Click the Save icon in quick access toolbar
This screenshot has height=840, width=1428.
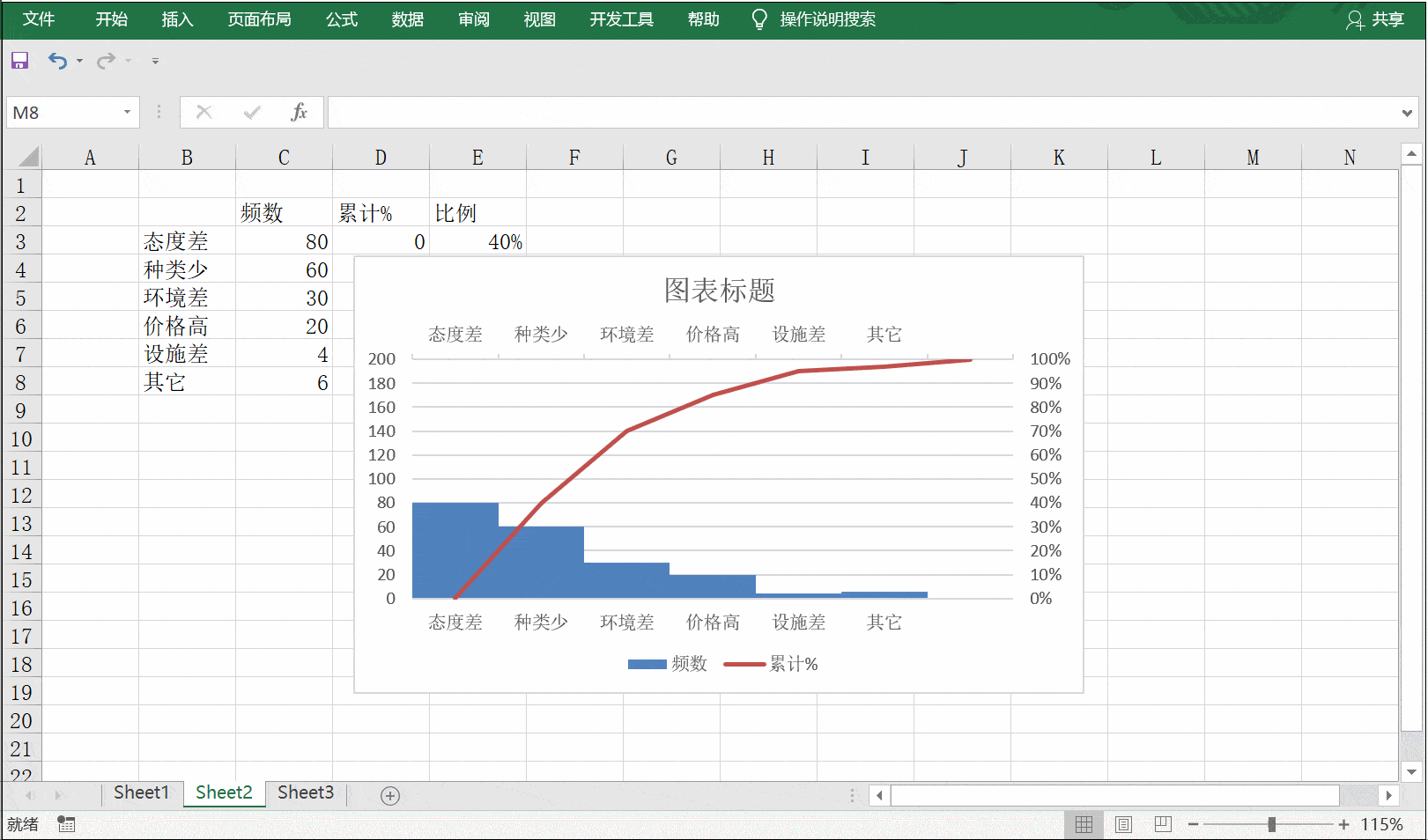coord(19,61)
